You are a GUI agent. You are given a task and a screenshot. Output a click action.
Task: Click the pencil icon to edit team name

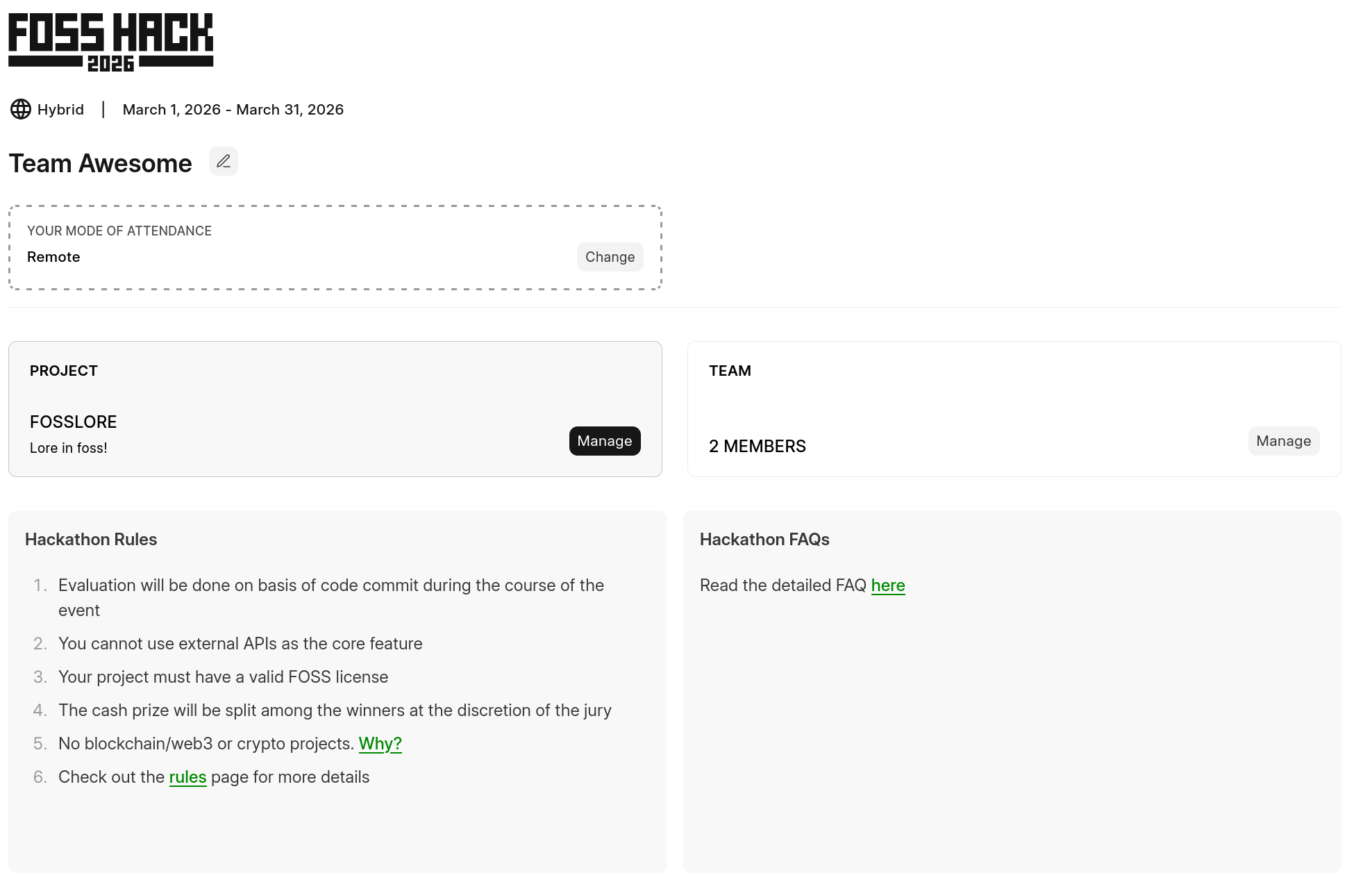pos(224,162)
